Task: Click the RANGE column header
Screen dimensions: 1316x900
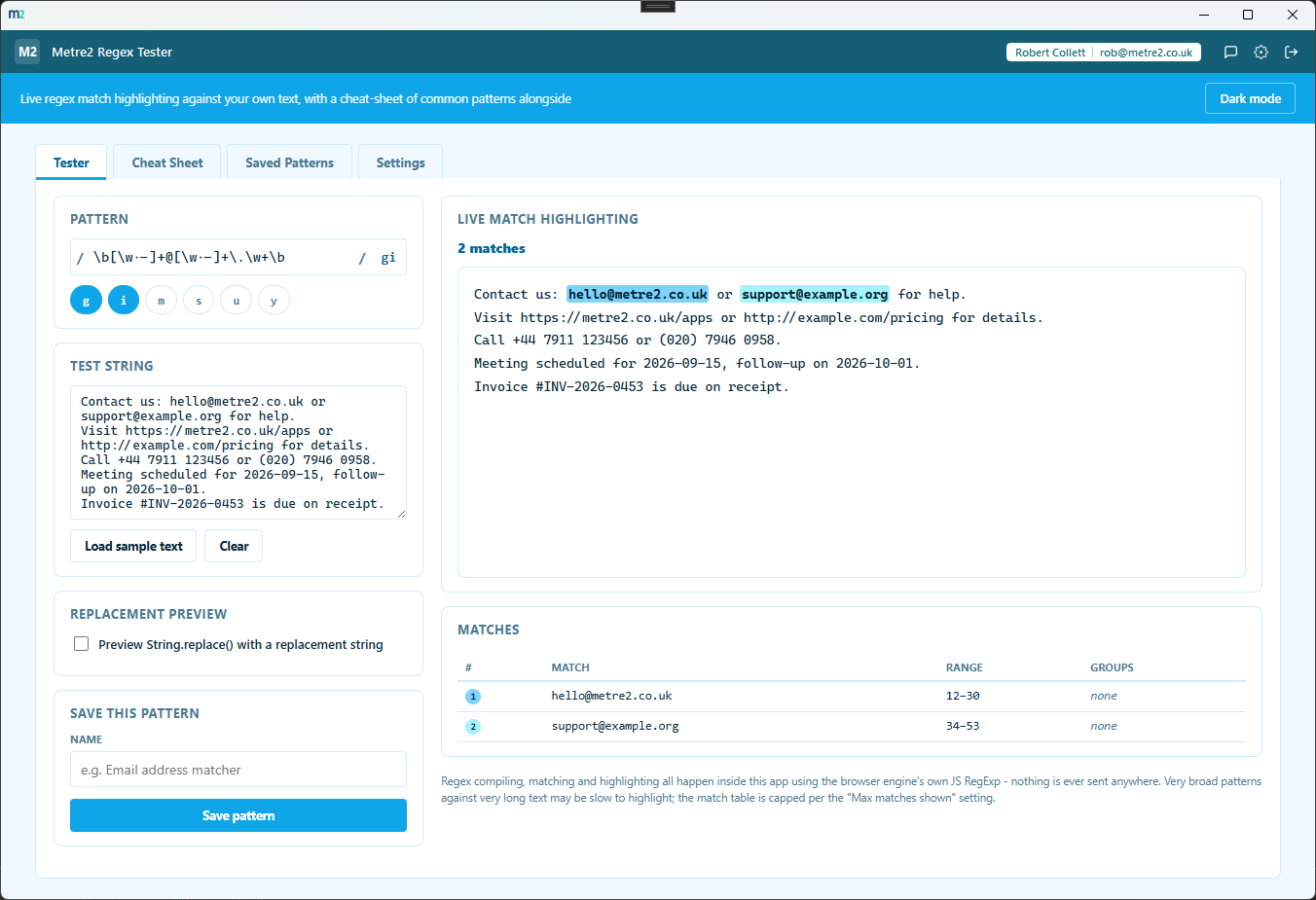Action: pyautogui.click(x=964, y=667)
